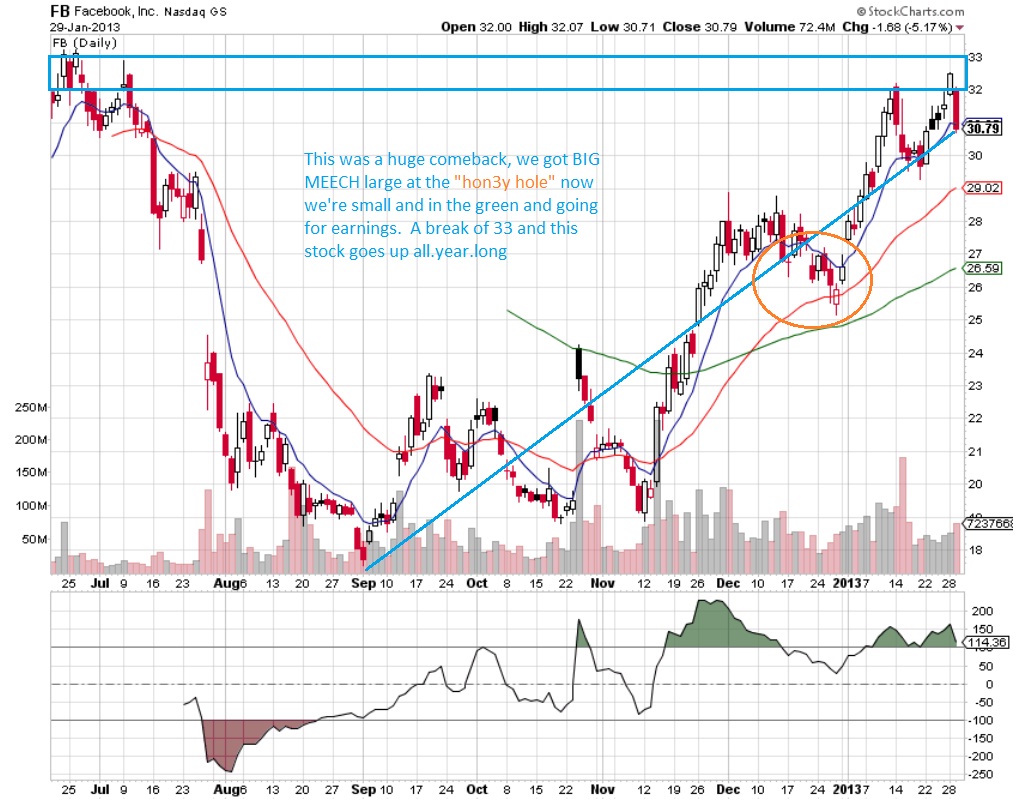1021x802 pixels.
Task: Click Aug on the indicator panel's date axis
Action: tap(226, 790)
